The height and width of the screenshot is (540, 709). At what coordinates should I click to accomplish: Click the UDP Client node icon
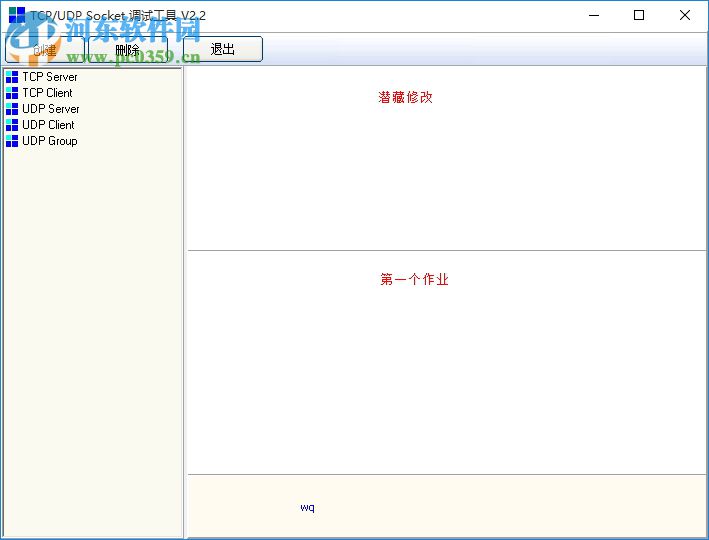pyautogui.click(x=12, y=125)
